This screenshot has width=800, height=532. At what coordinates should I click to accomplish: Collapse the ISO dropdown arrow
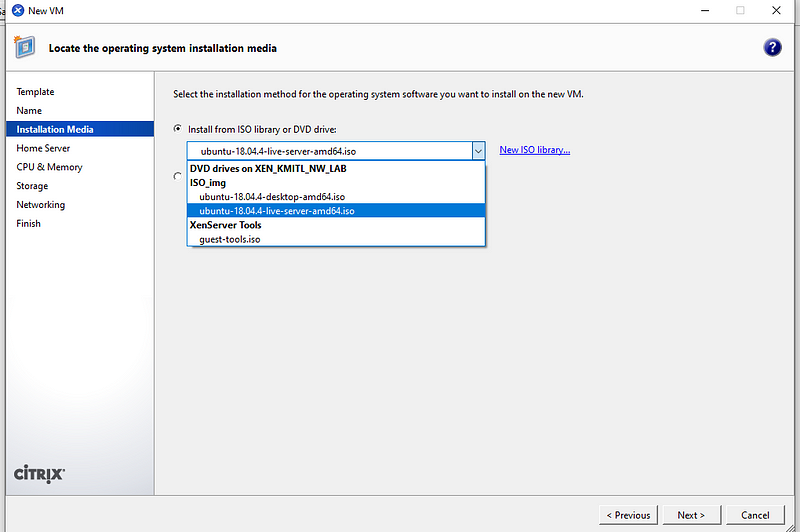coord(478,151)
